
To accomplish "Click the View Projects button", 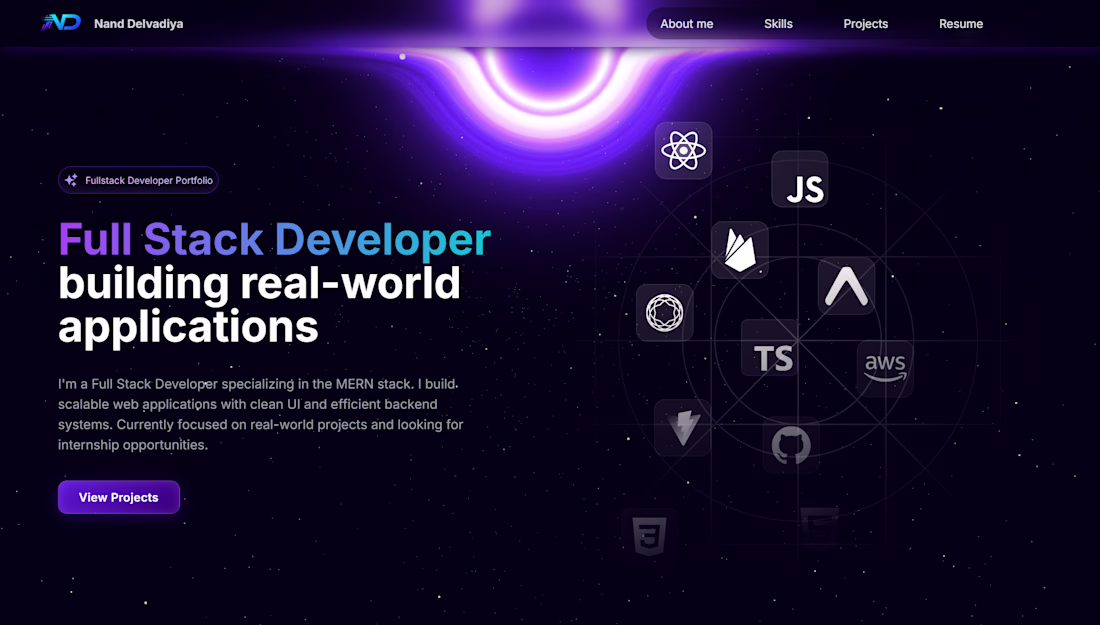I will click(119, 497).
